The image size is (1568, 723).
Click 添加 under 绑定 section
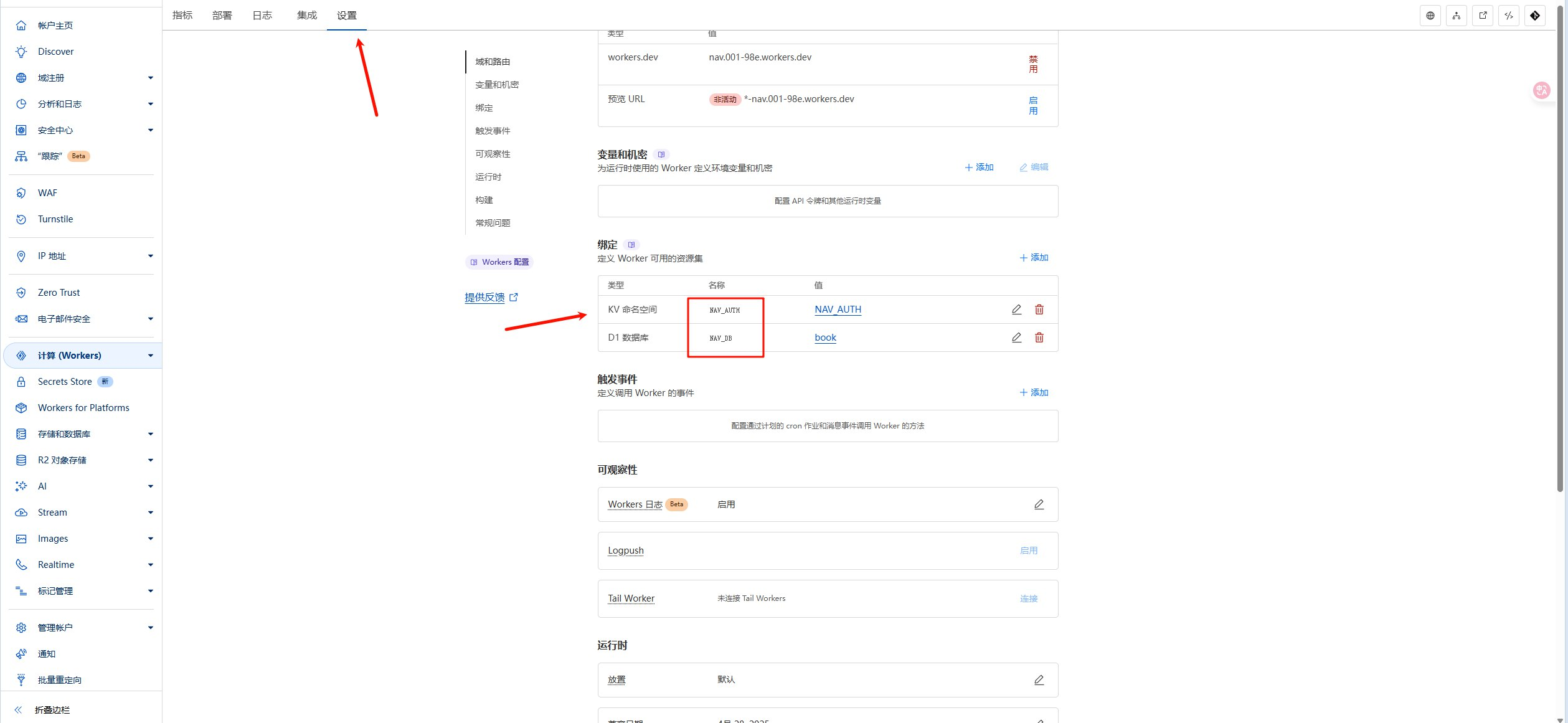tap(1034, 258)
